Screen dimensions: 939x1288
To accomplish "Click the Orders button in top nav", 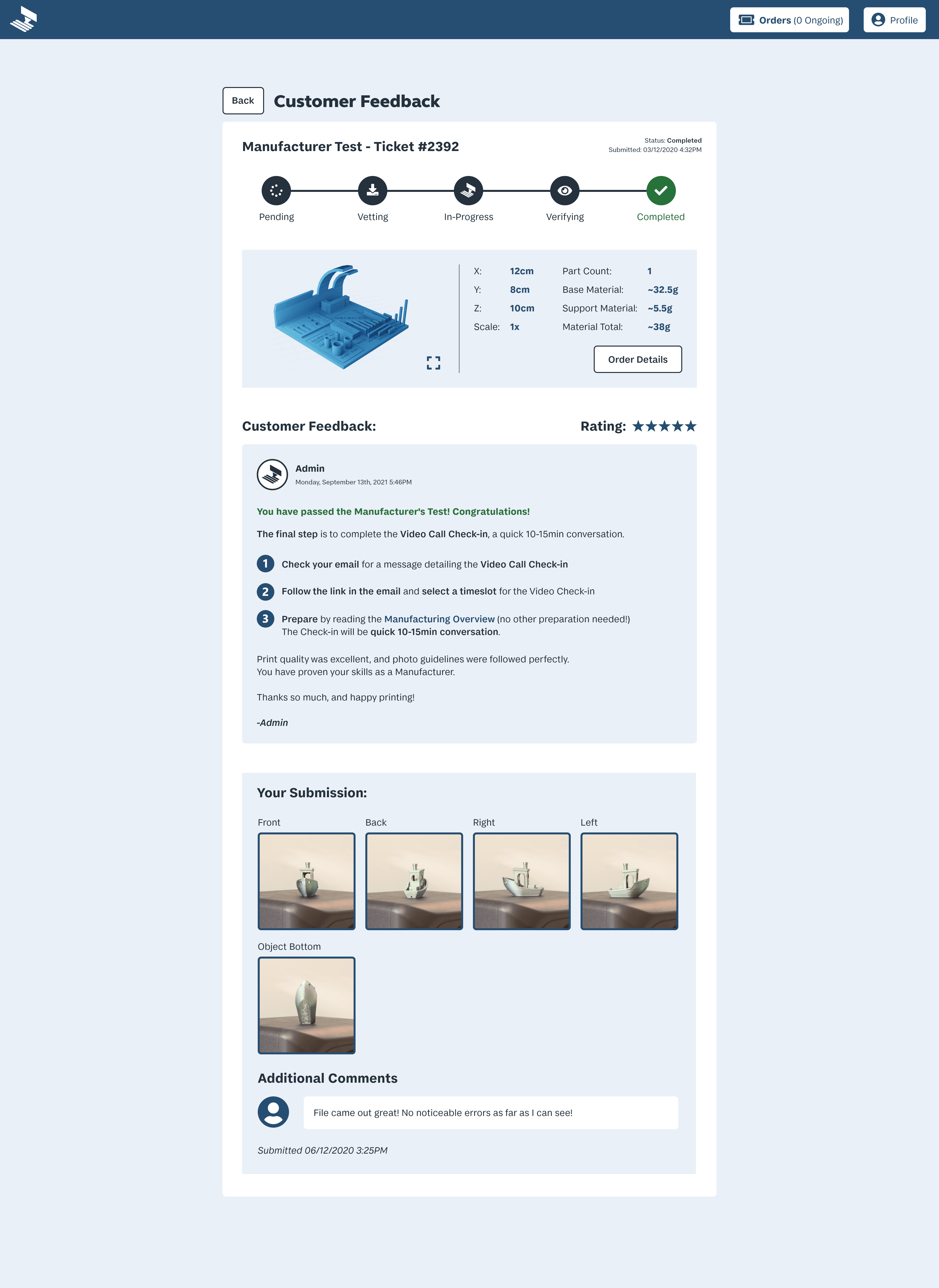I will [x=791, y=19].
